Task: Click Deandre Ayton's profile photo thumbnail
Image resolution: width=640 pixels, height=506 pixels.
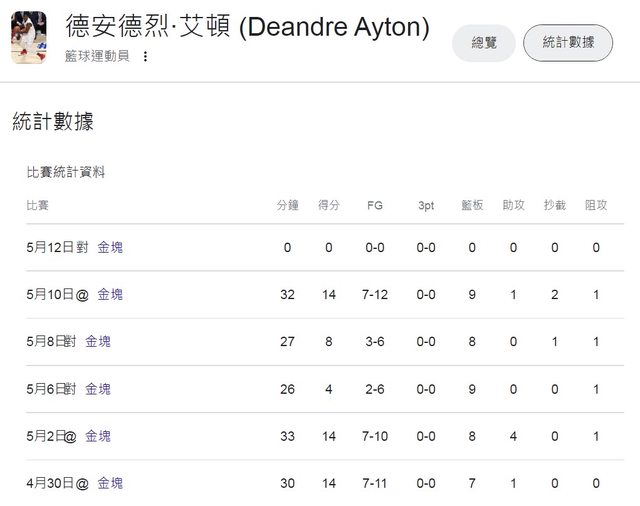Action: click(x=29, y=38)
